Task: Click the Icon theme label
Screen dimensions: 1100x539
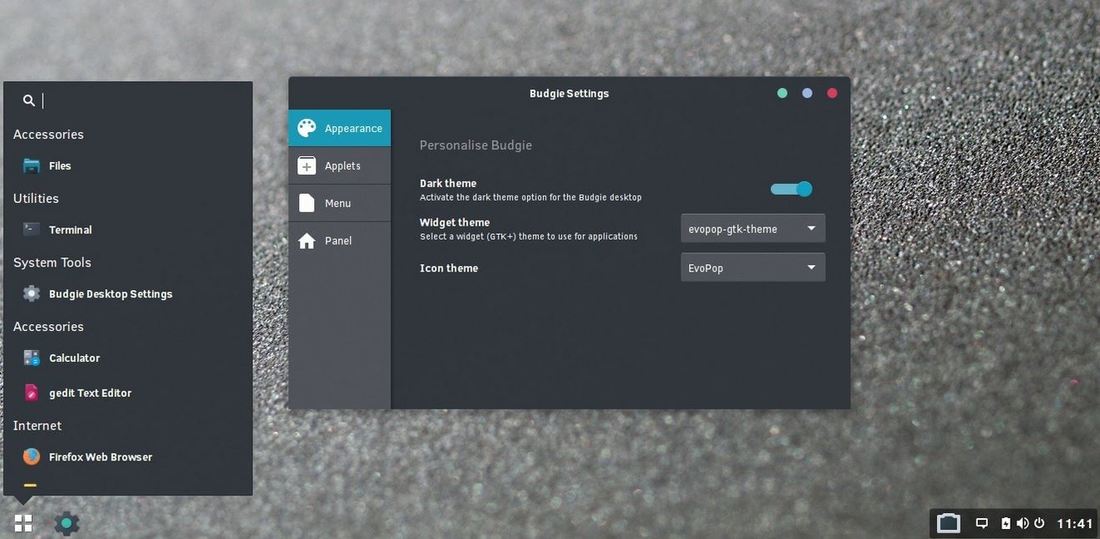Action: point(449,268)
